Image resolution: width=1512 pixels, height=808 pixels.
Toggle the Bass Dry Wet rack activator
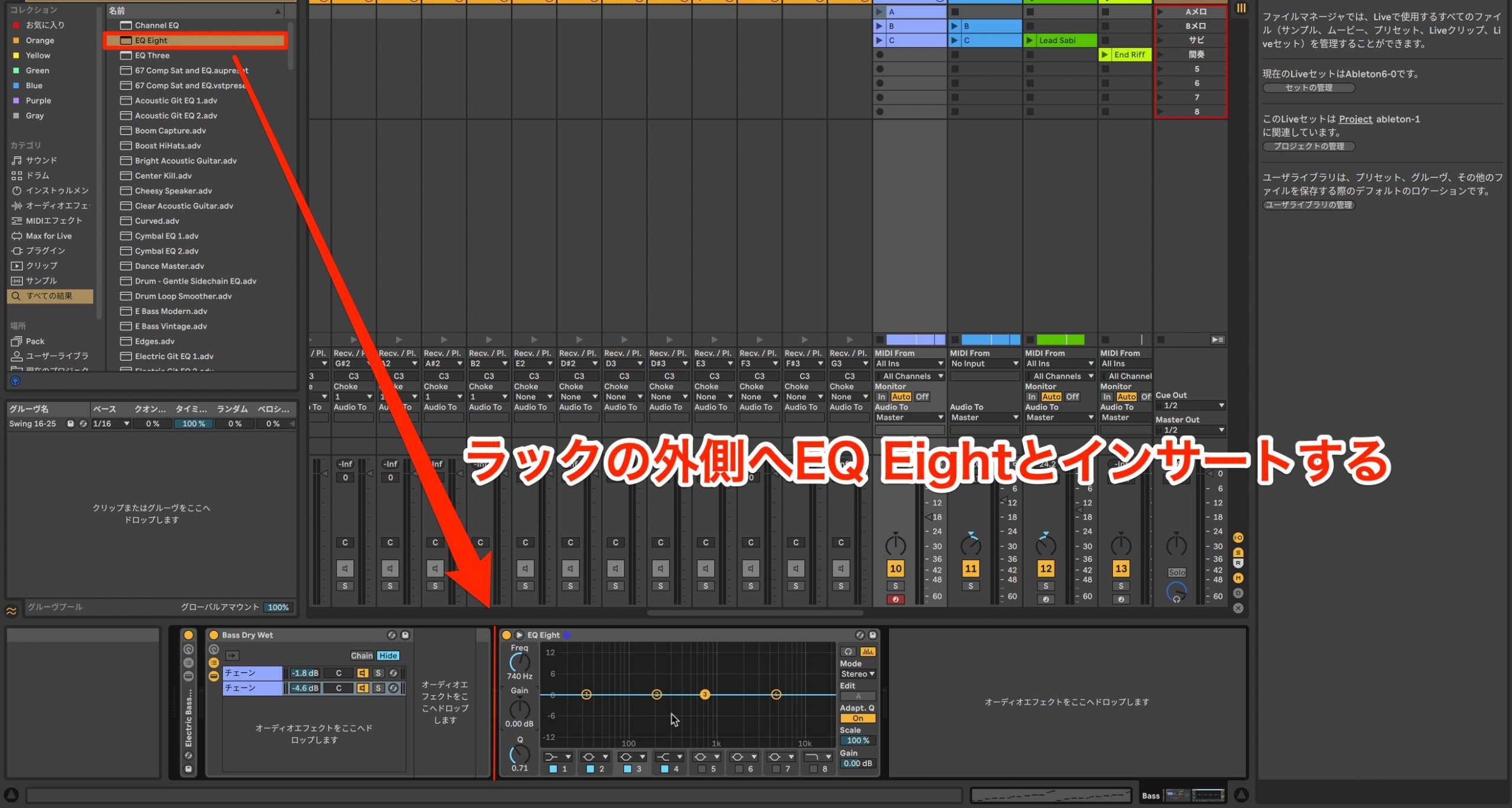point(214,635)
